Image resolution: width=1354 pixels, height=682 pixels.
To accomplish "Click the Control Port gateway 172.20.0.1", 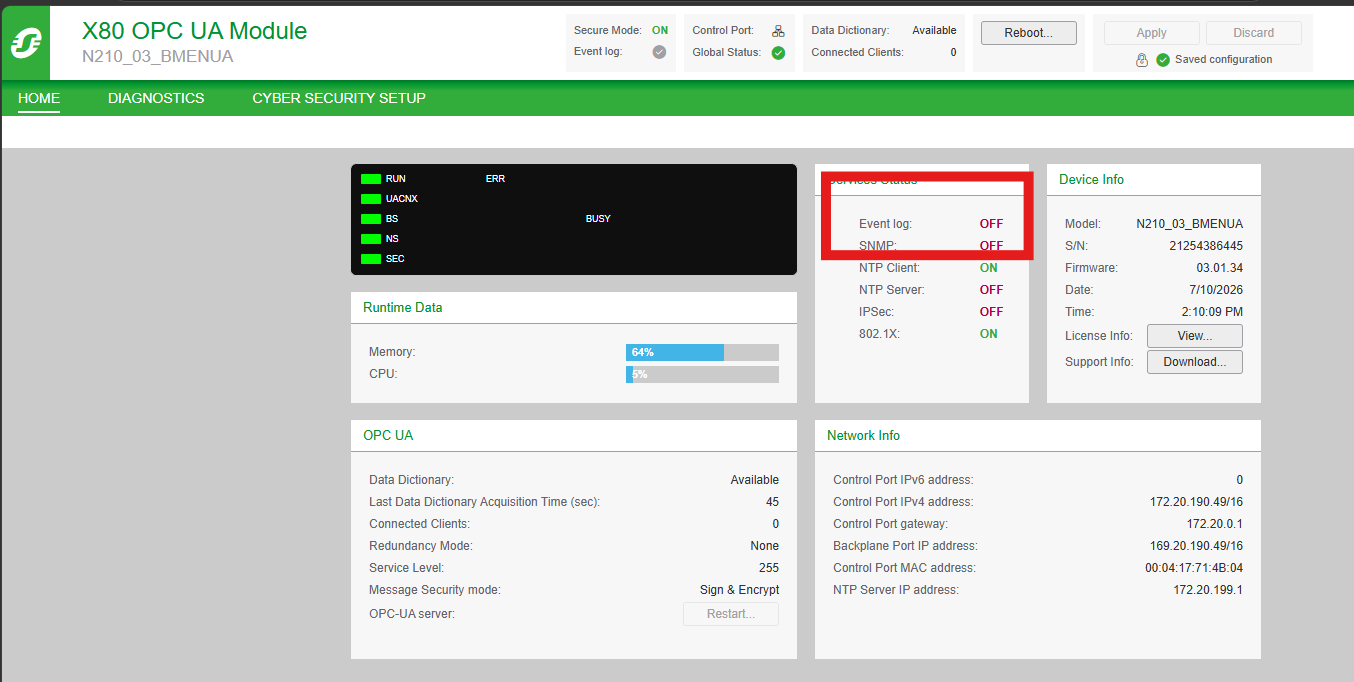I will point(1215,524).
